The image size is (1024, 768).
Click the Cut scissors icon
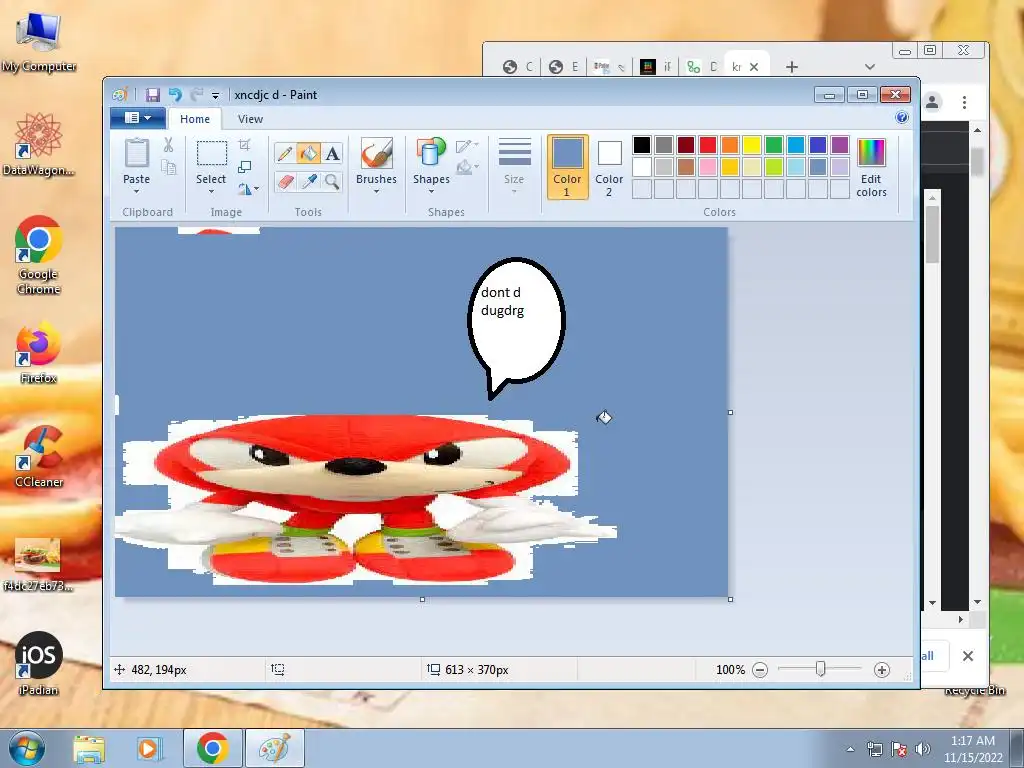(168, 145)
